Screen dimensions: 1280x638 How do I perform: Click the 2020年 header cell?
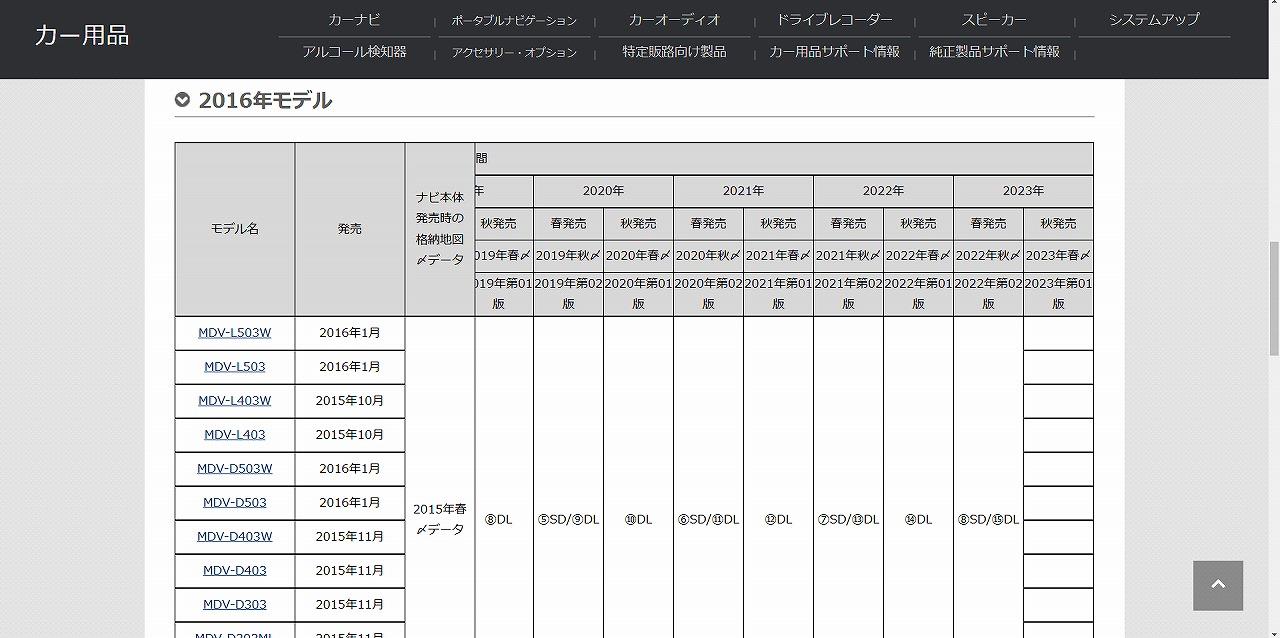point(603,191)
